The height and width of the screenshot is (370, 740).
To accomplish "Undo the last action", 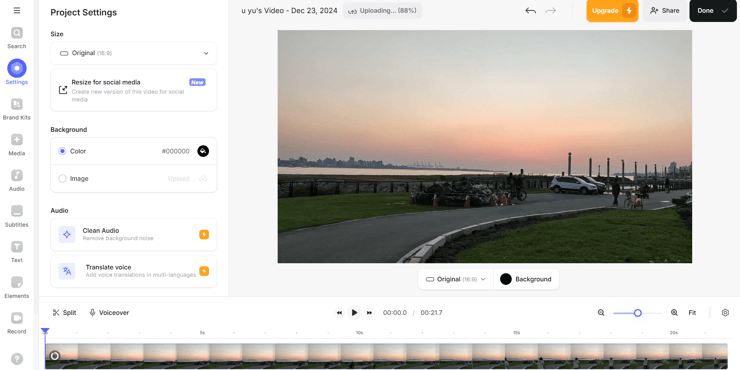I will [530, 10].
